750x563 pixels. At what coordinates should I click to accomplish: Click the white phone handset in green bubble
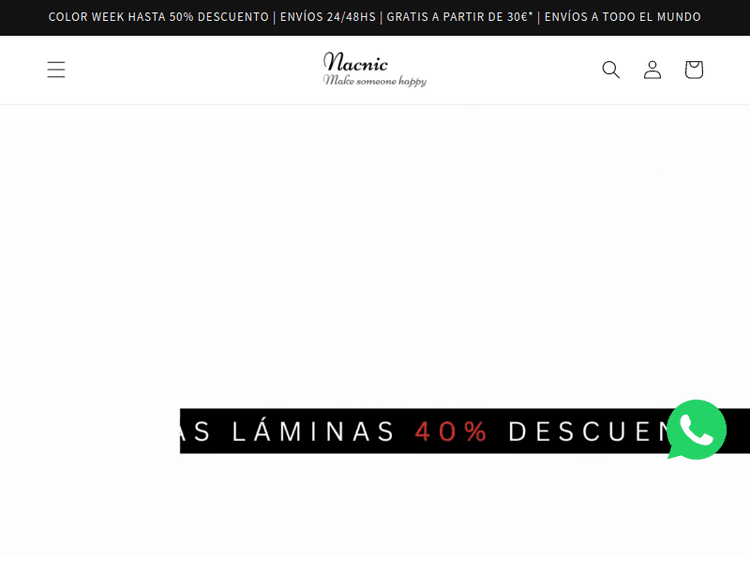[696, 430]
